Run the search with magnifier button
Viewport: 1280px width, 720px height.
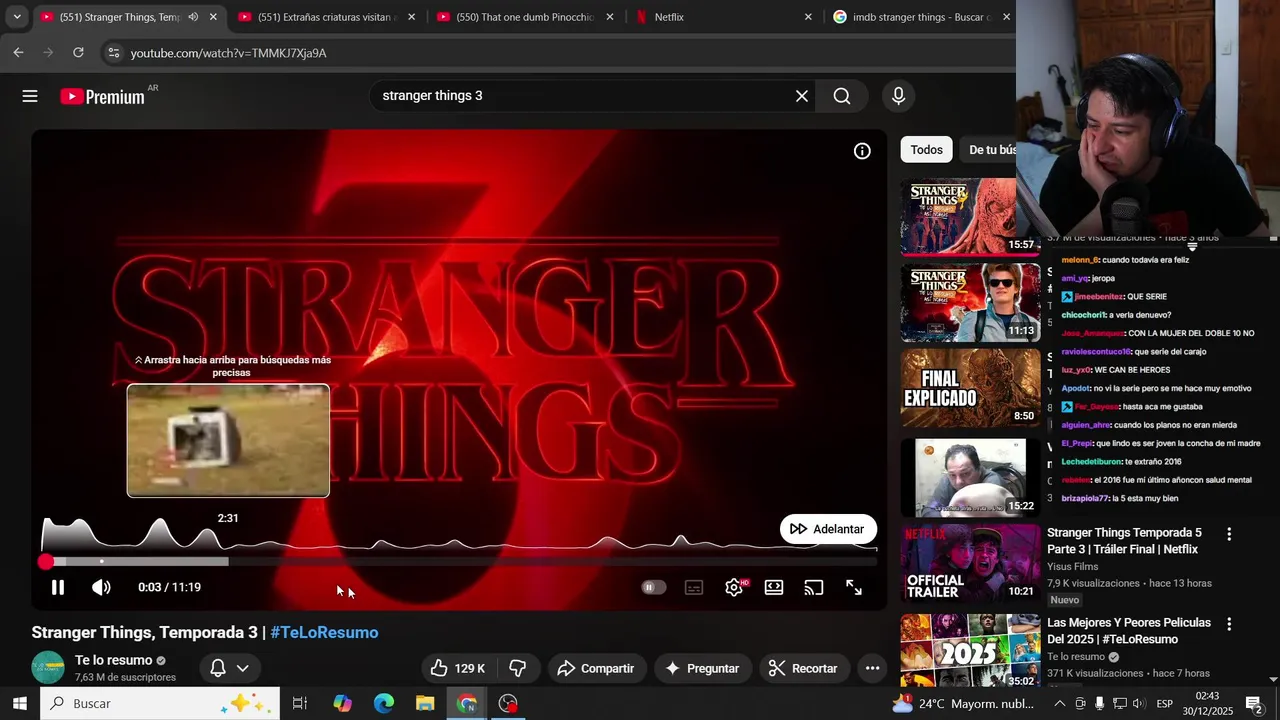842,96
